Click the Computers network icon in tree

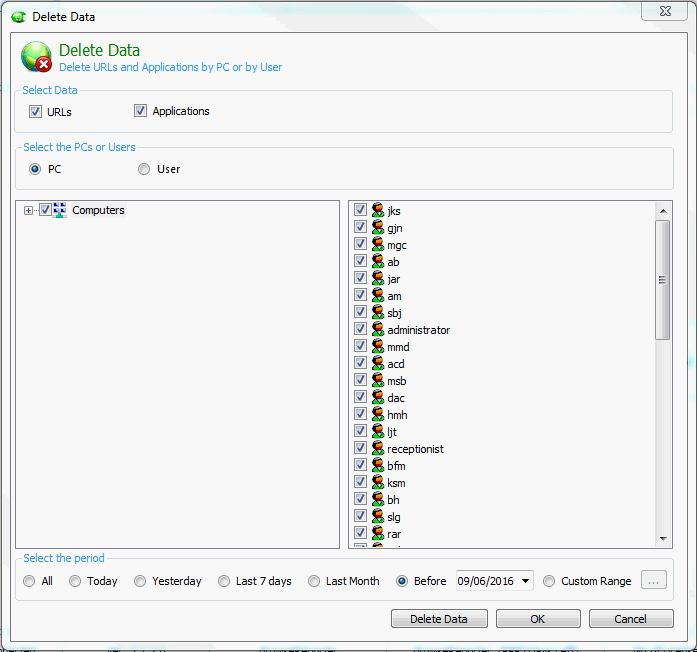click(60, 210)
